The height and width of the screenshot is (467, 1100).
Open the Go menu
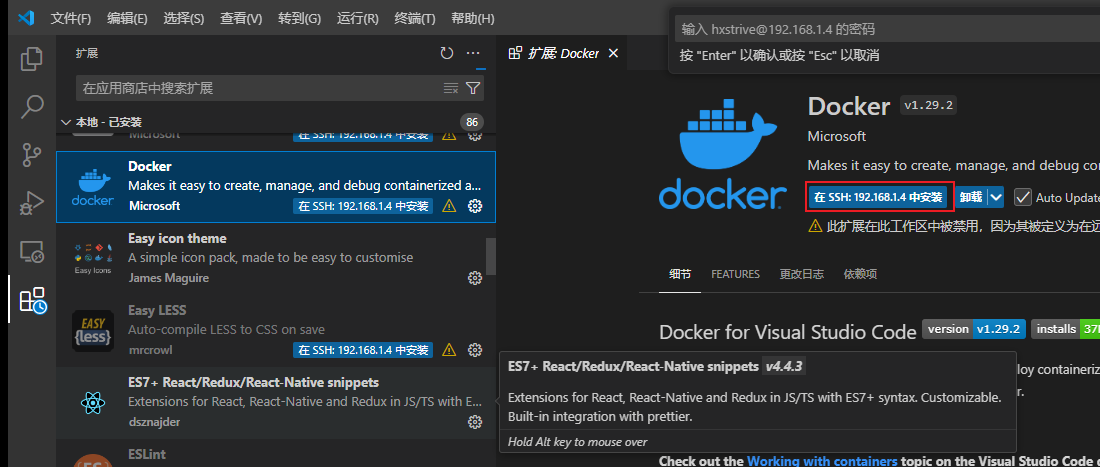299,18
